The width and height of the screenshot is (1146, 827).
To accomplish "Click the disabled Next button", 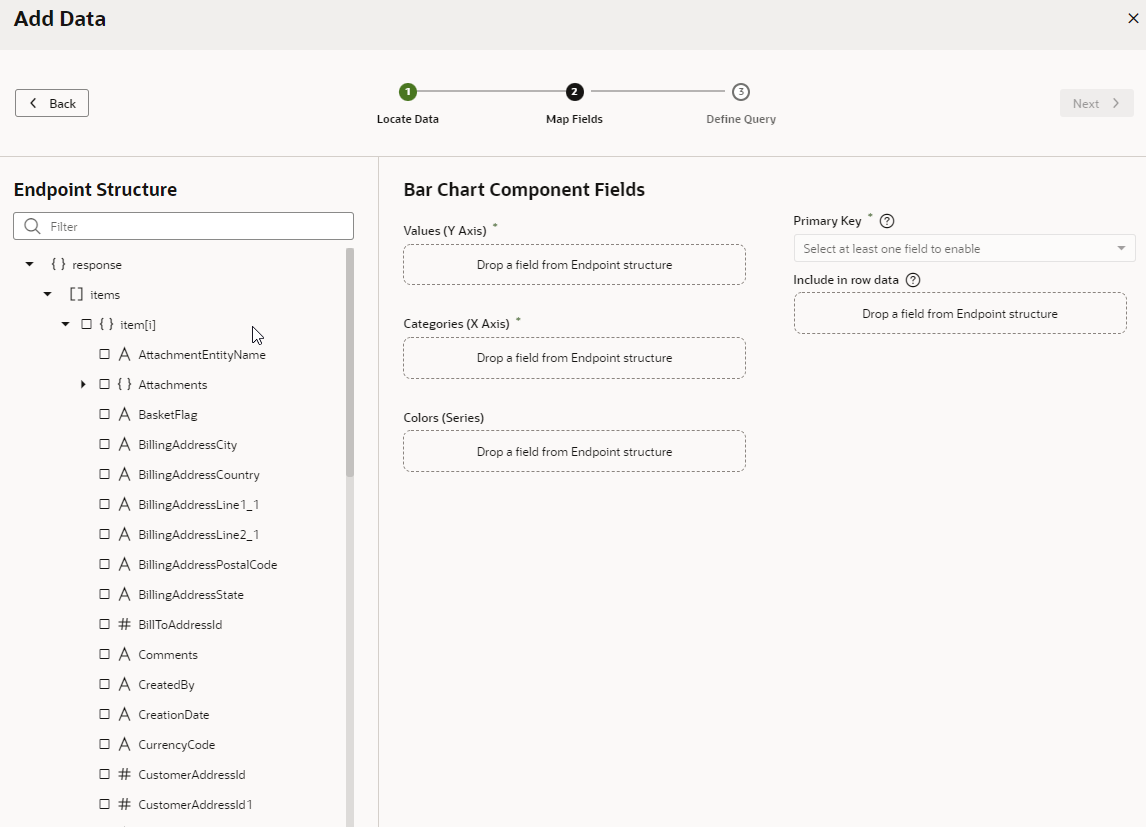I will [1096, 103].
